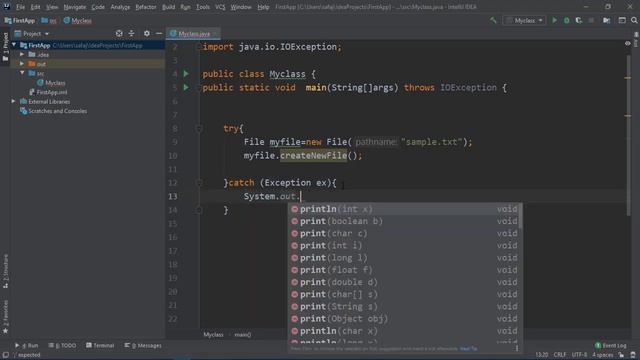Open the Structure sidebar tab

click(x=5, y=271)
